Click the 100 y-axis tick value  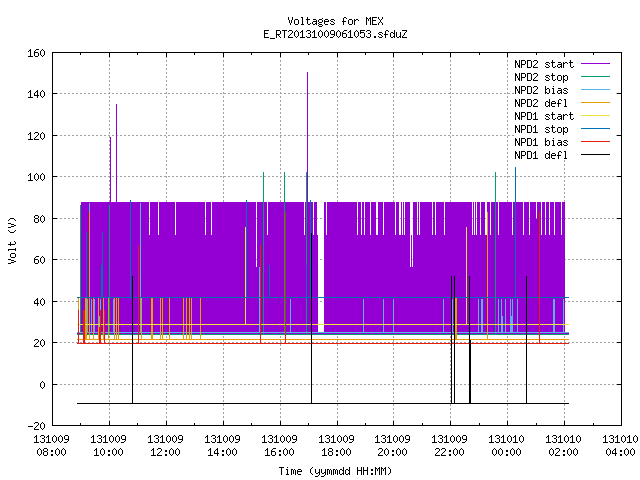click(36, 177)
